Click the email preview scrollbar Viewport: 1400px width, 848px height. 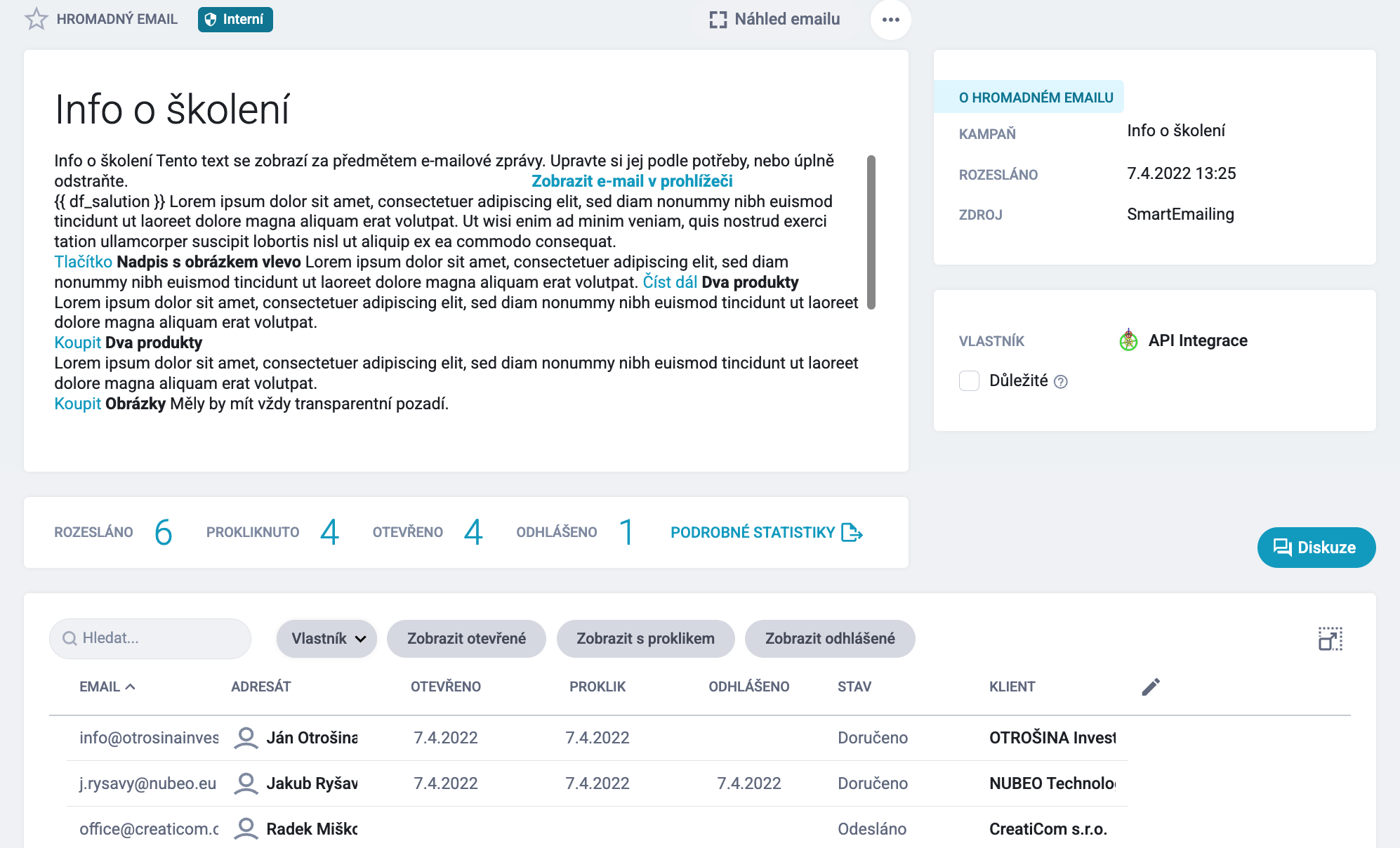(871, 232)
